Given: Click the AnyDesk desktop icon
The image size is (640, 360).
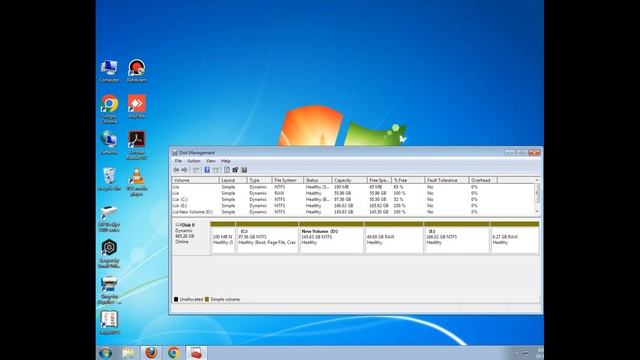Looking at the screenshot, I should coord(136,107).
